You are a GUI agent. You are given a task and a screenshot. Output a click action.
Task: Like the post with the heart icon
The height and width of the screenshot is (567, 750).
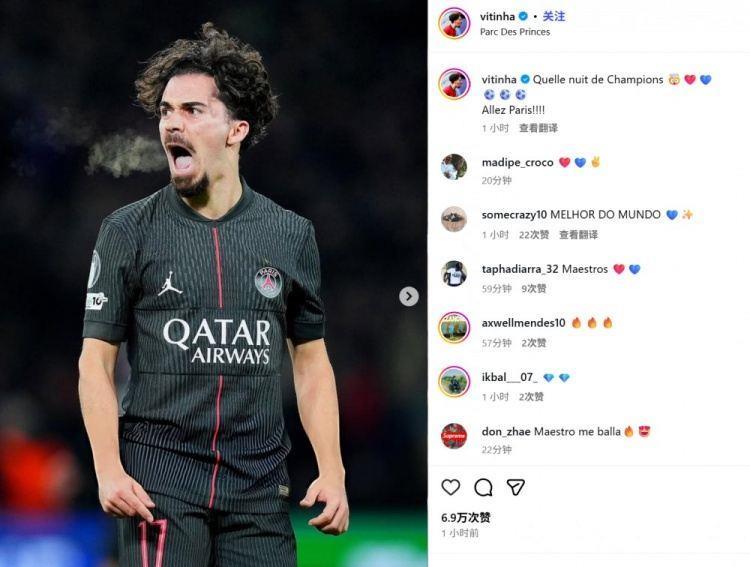pos(450,487)
